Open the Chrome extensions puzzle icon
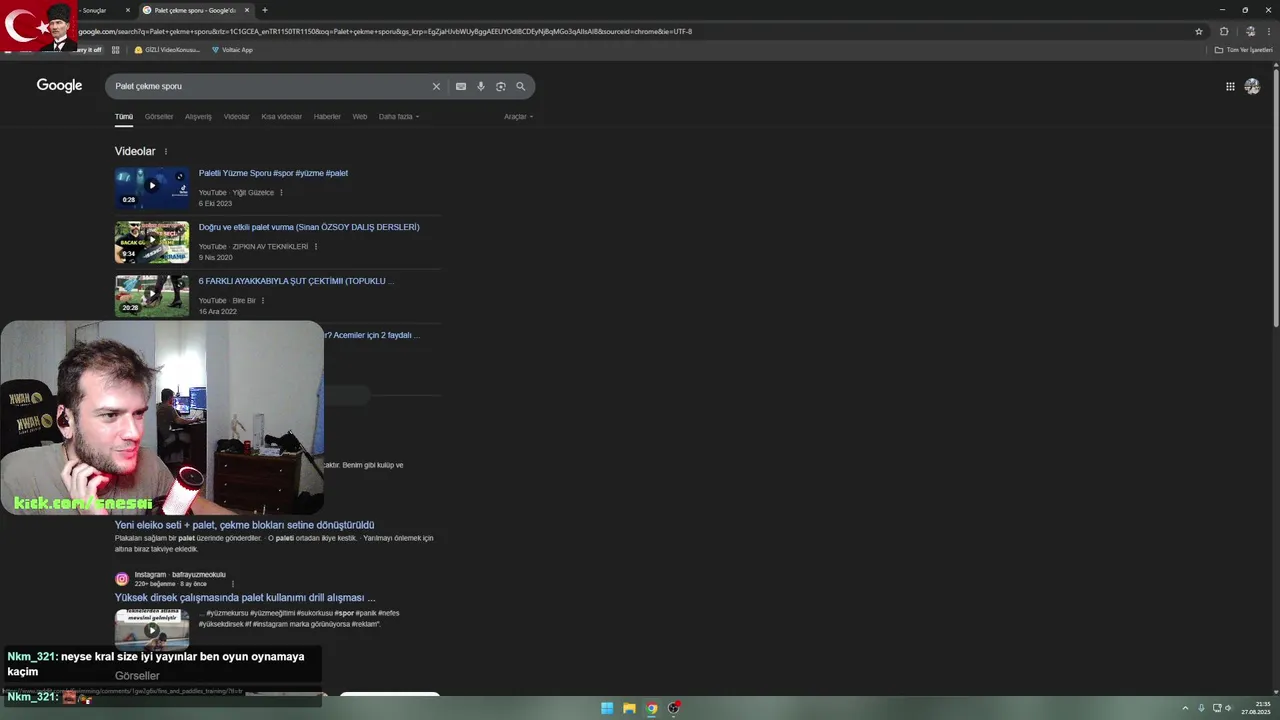This screenshot has height=720, width=1280. [x=1224, y=31]
